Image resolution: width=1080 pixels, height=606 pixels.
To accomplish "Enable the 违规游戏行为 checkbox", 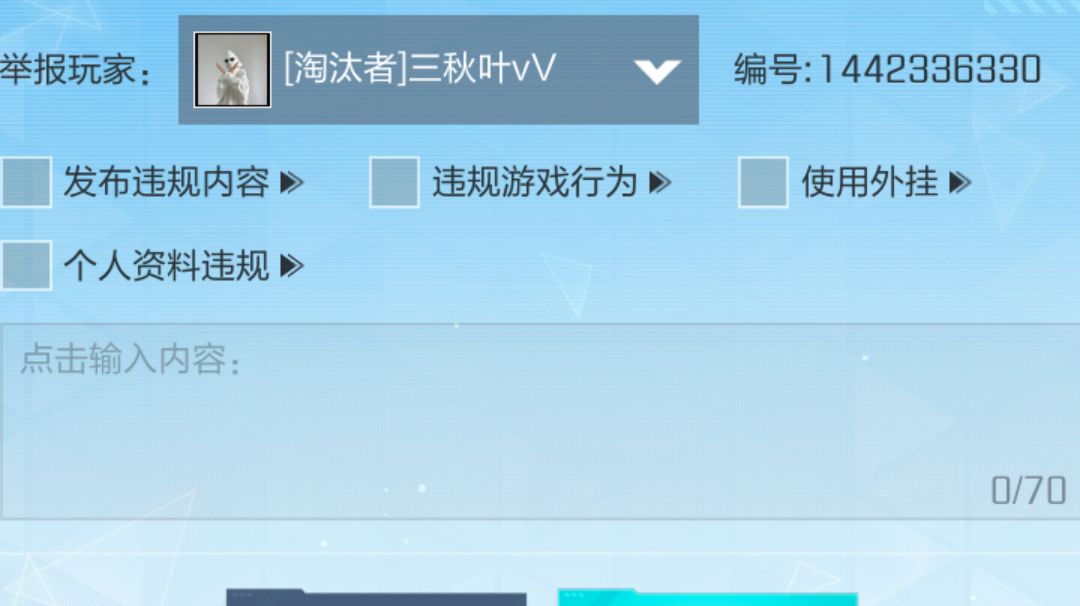I will point(394,182).
